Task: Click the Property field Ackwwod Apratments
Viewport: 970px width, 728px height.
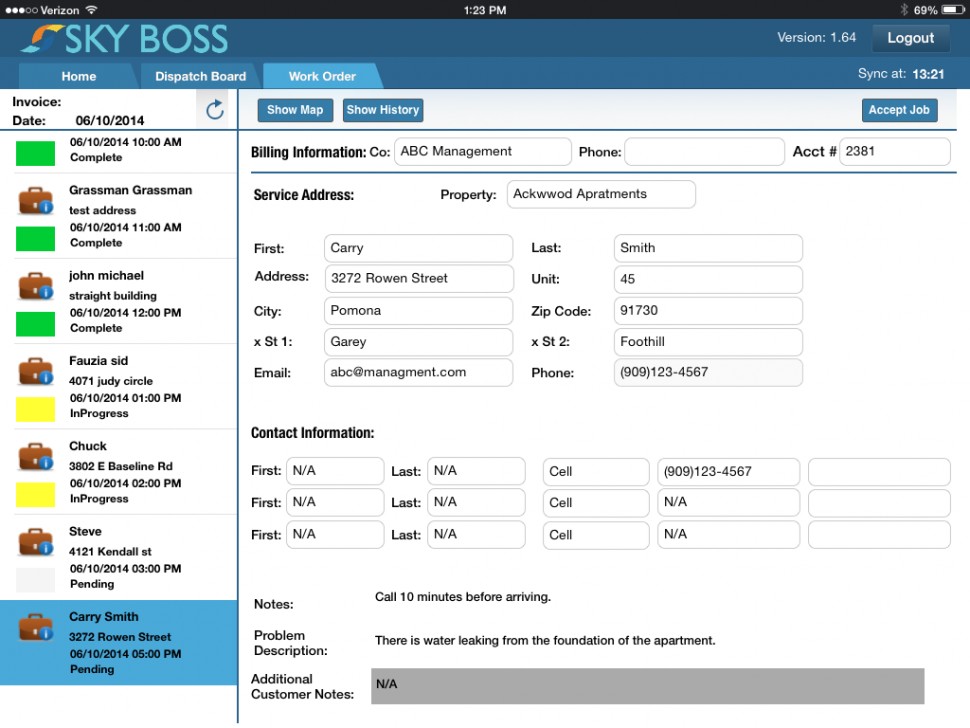Action: point(601,194)
